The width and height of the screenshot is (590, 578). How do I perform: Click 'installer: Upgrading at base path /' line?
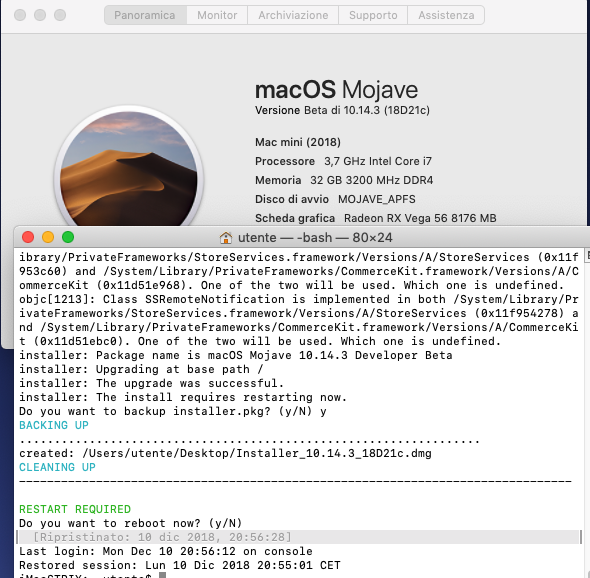tap(141, 369)
